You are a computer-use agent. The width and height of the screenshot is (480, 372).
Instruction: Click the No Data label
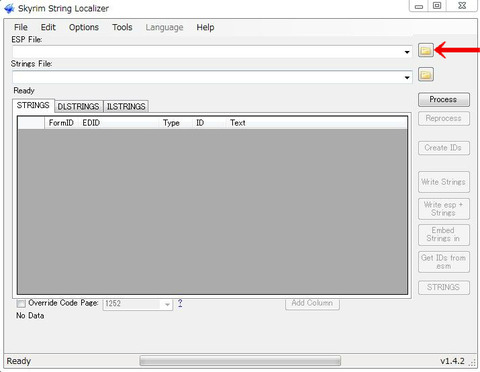(30, 316)
